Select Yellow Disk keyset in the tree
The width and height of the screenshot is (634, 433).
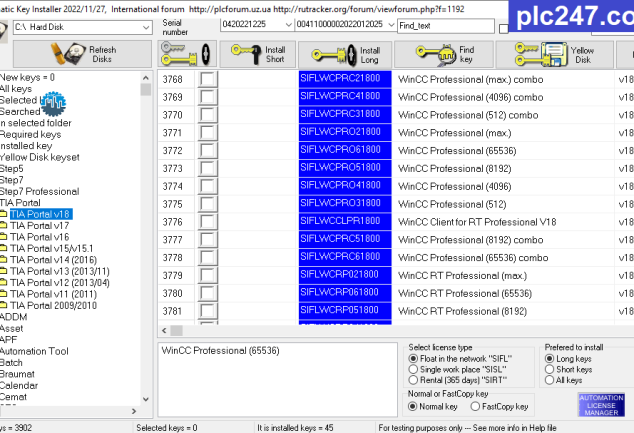(x=39, y=157)
